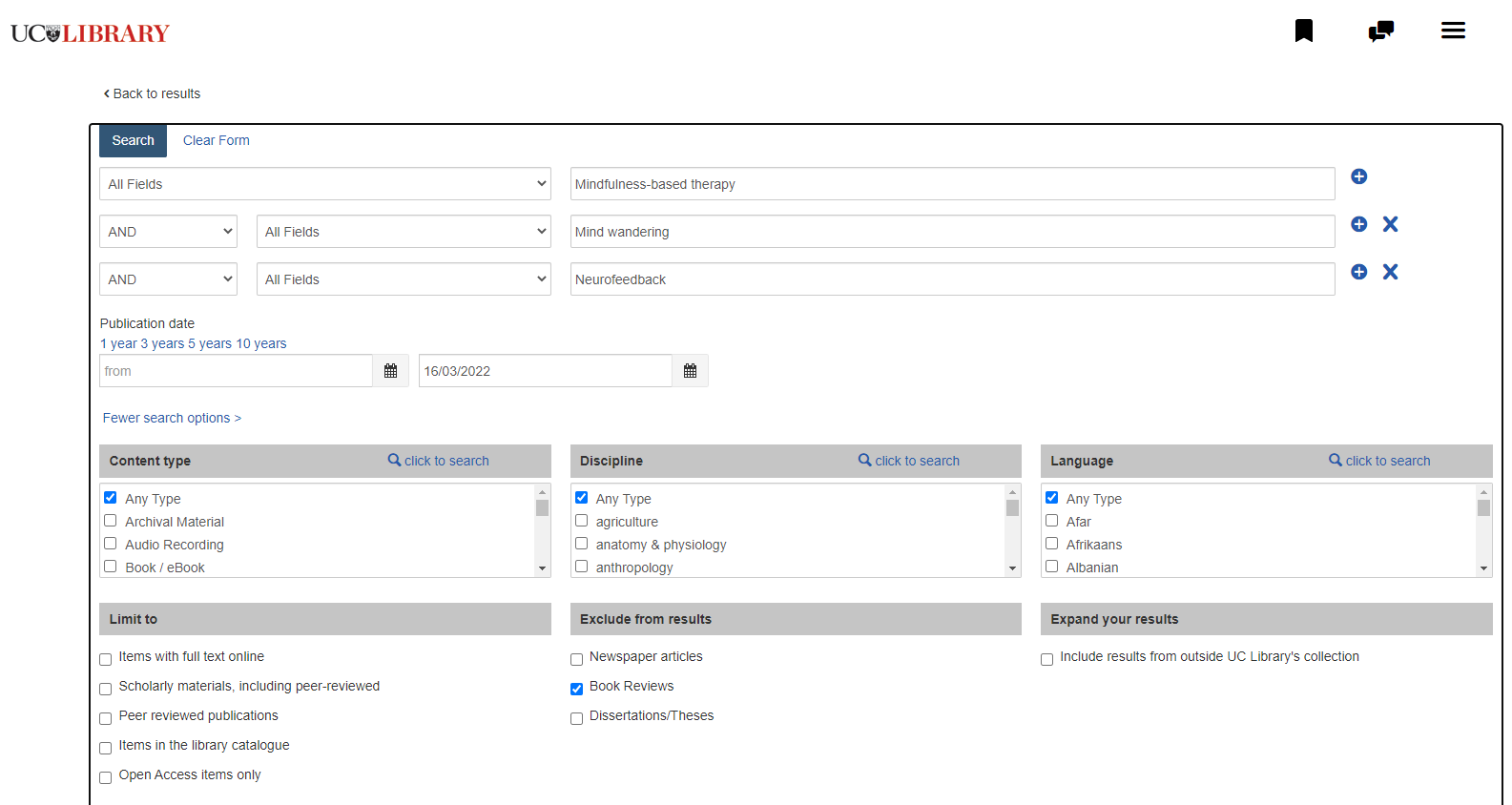Open field dropdown for the Neurofeedback row
This screenshot has width=1512, height=805.
click(403, 279)
